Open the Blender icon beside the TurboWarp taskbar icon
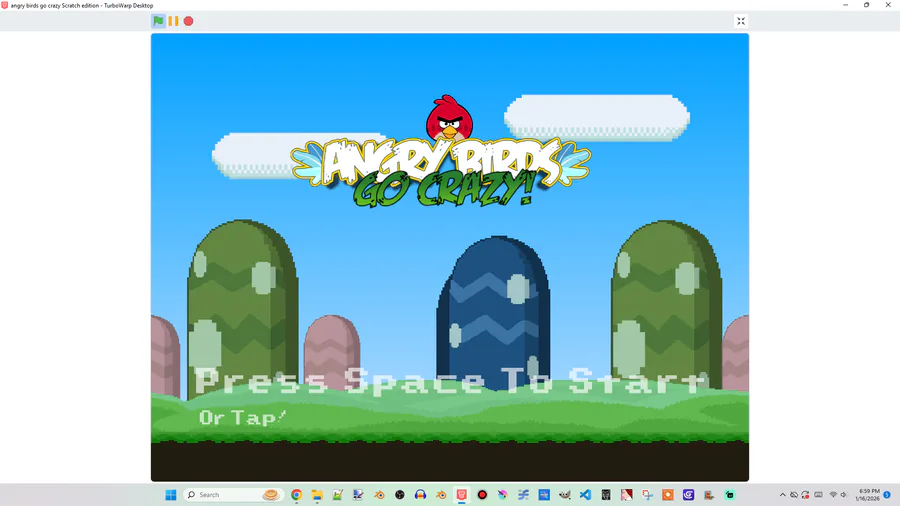900x506 pixels. coord(441,495)
